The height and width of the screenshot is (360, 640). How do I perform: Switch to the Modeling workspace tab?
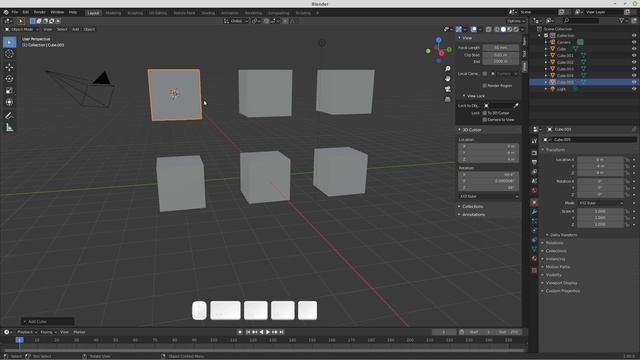(113, 13)
